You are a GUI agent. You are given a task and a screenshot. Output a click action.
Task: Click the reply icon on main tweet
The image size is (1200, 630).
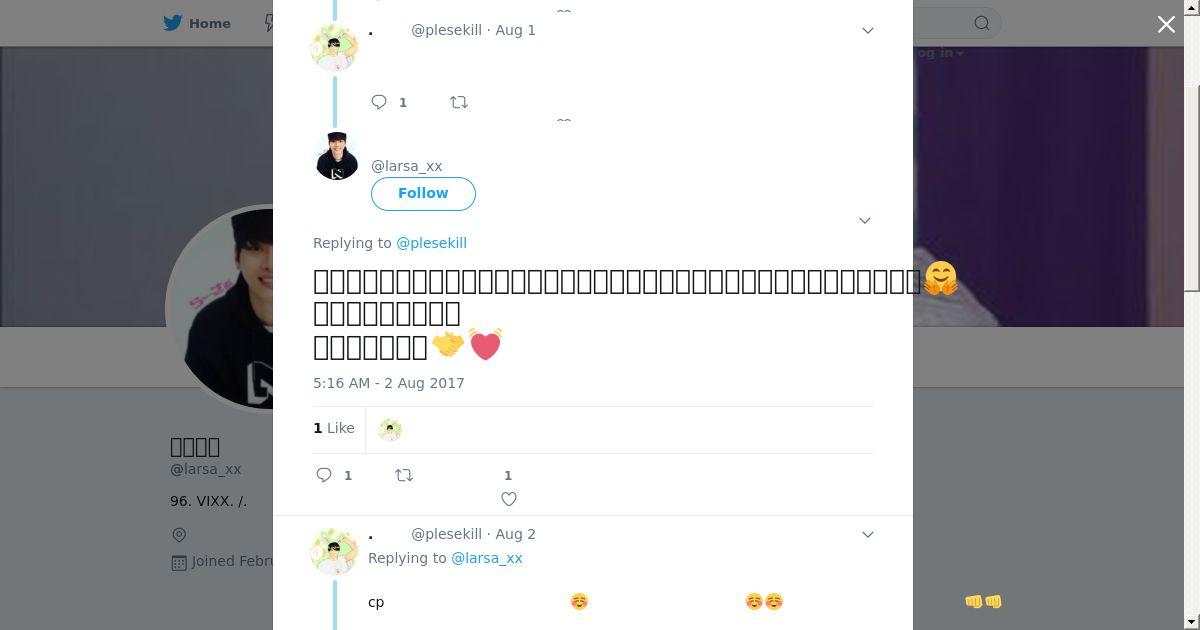point(324,475)
